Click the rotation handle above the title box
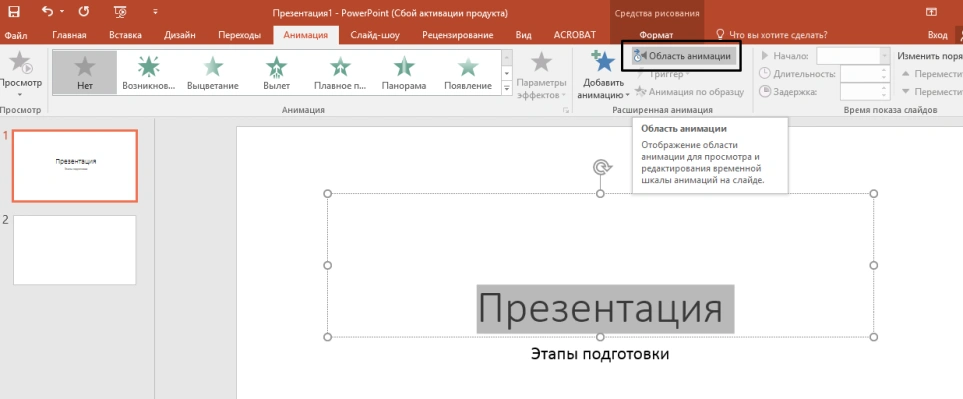The width and height of the screenshot is (963, 399). (601, 167)
